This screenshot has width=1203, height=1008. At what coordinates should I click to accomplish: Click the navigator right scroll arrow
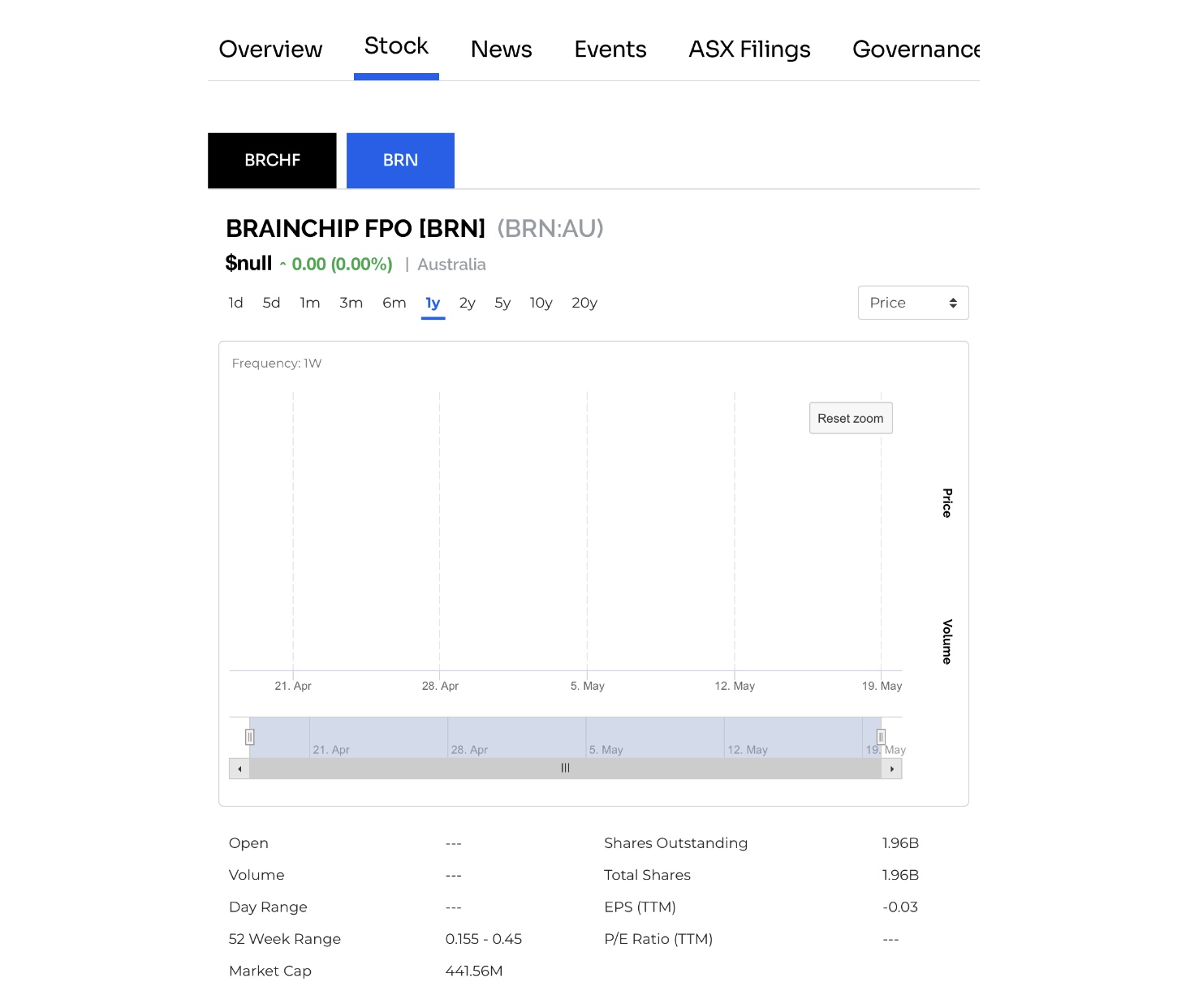[891, 769]
